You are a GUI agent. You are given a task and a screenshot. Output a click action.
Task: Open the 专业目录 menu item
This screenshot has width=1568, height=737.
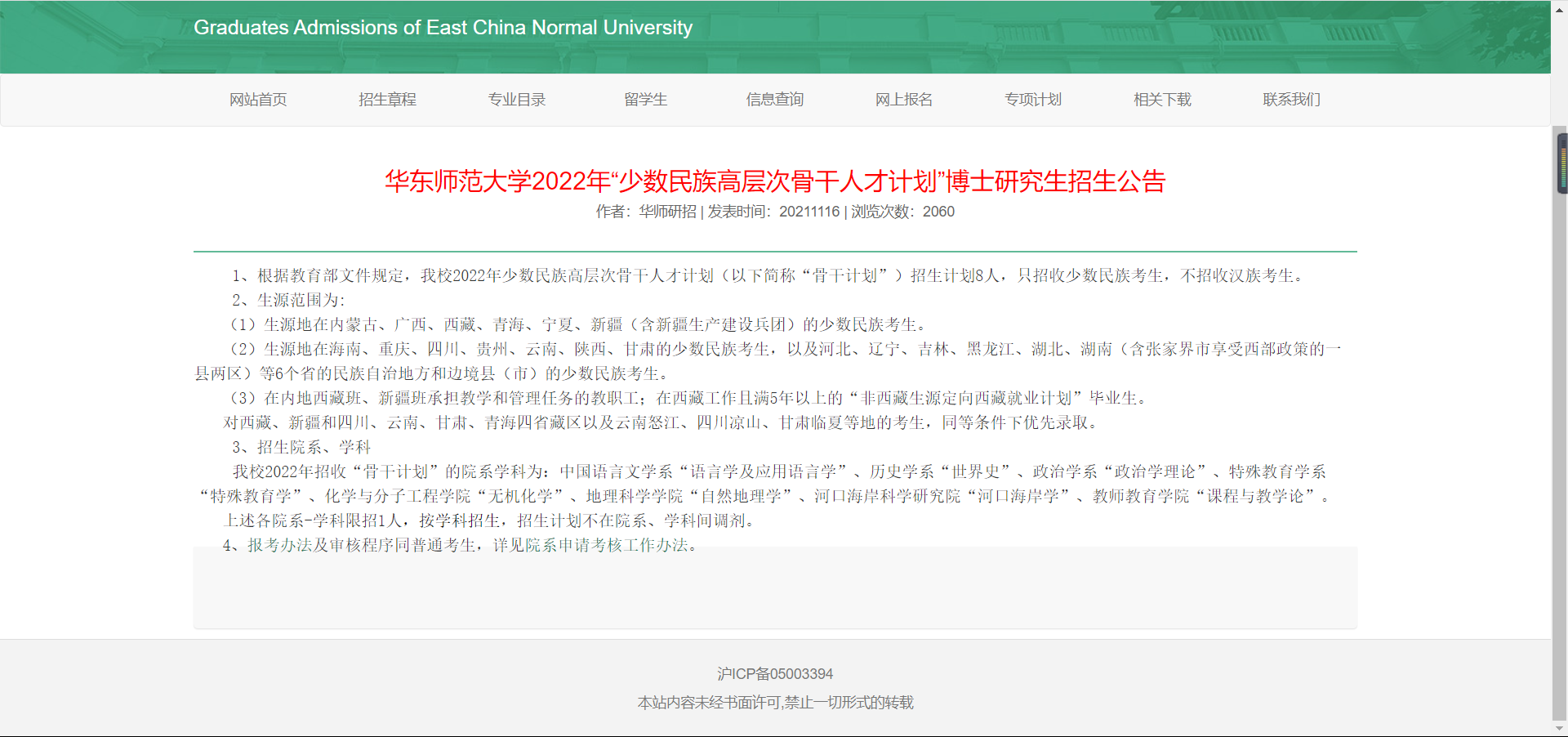(516, 100)
